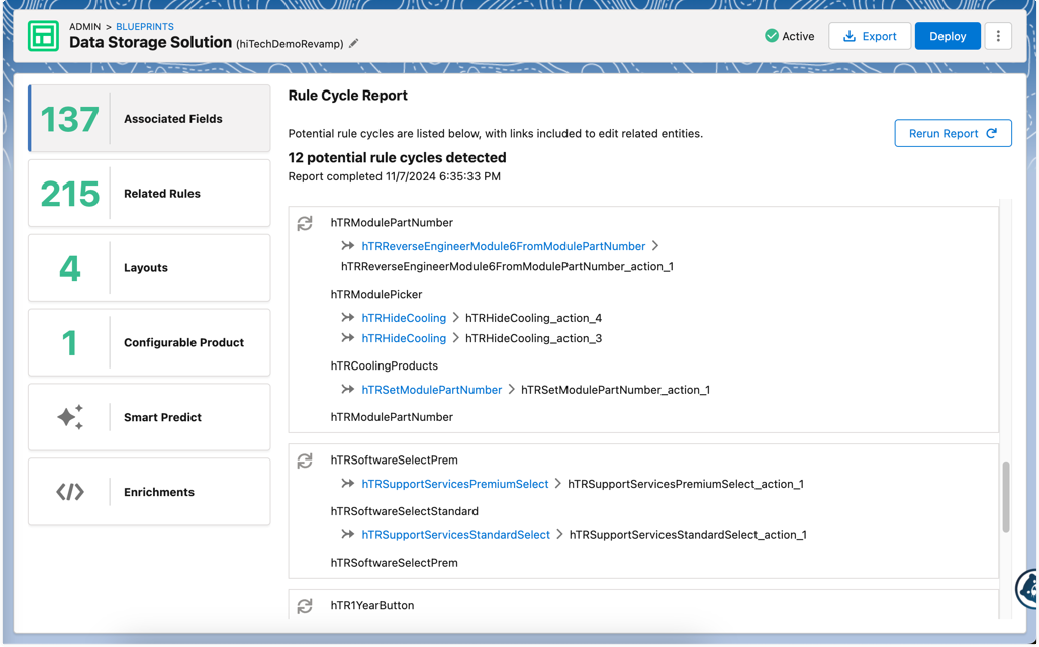Export the blueprint
Viewport: 1039px width, 647px height.
[x=869, y=36]
